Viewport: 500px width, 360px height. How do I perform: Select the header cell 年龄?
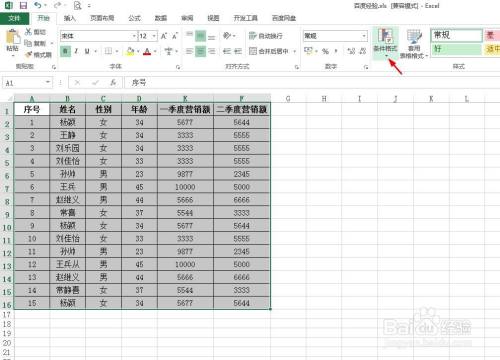(x=139, y=109)
